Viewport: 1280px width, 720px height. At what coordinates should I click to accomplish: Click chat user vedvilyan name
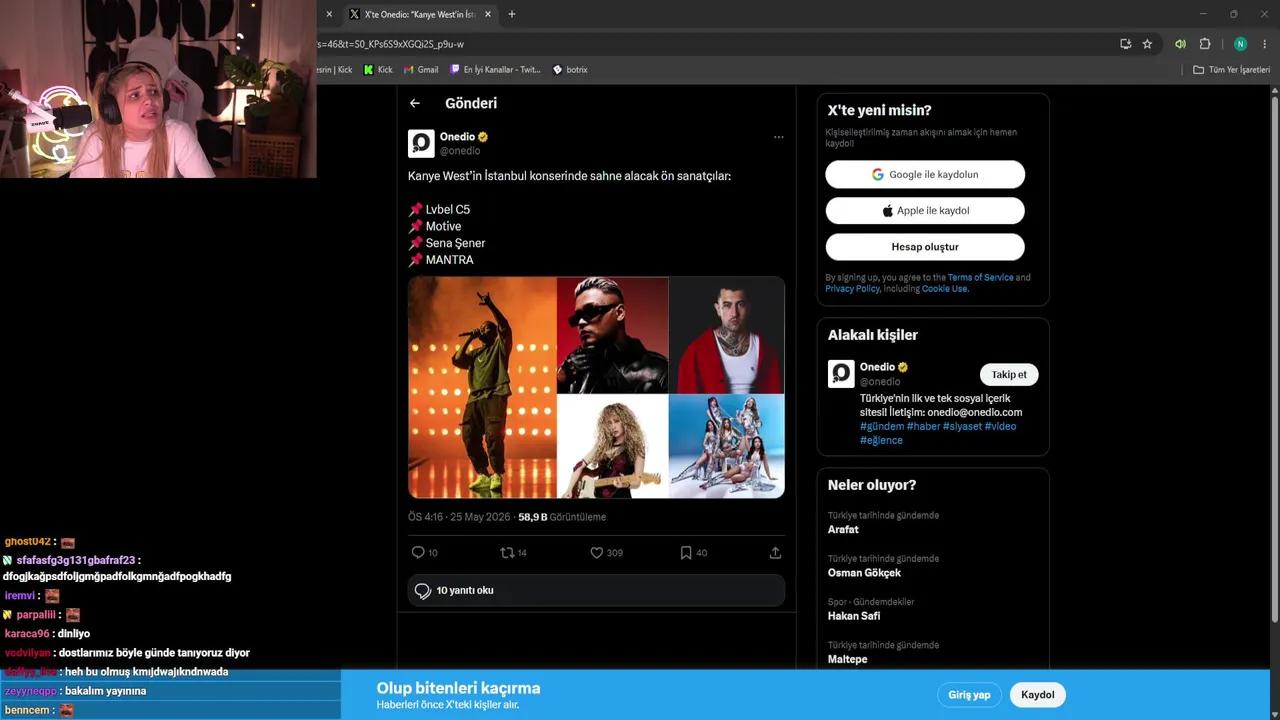point(28,653)
